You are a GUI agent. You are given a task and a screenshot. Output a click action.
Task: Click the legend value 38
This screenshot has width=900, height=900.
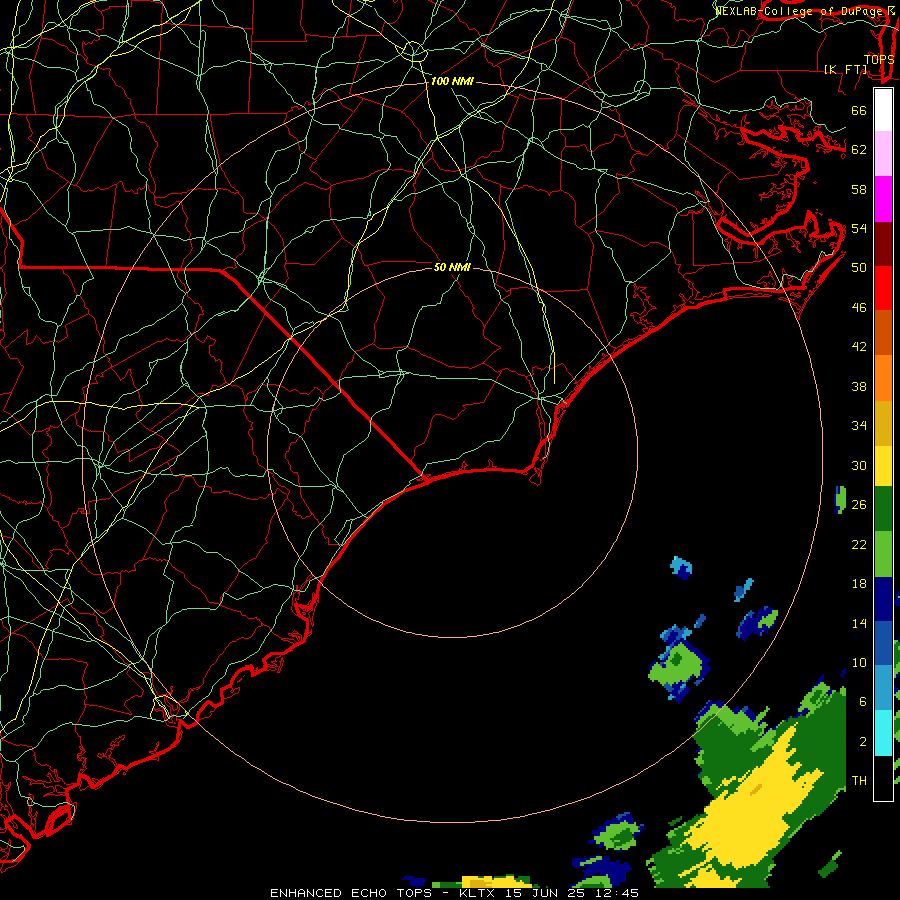point(859,386)
